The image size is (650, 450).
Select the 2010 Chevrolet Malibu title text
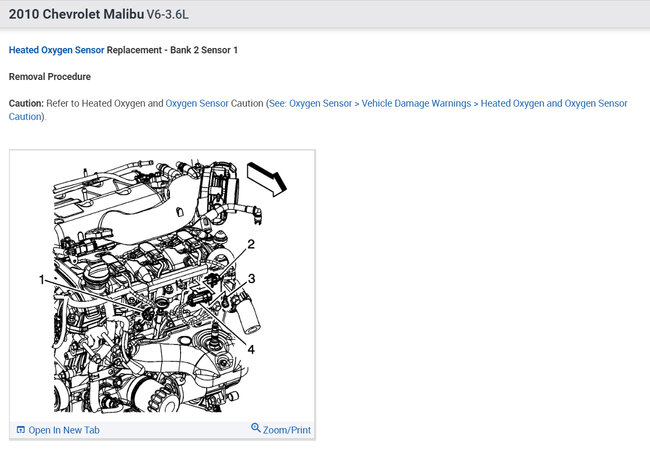[x=76, y=14]
